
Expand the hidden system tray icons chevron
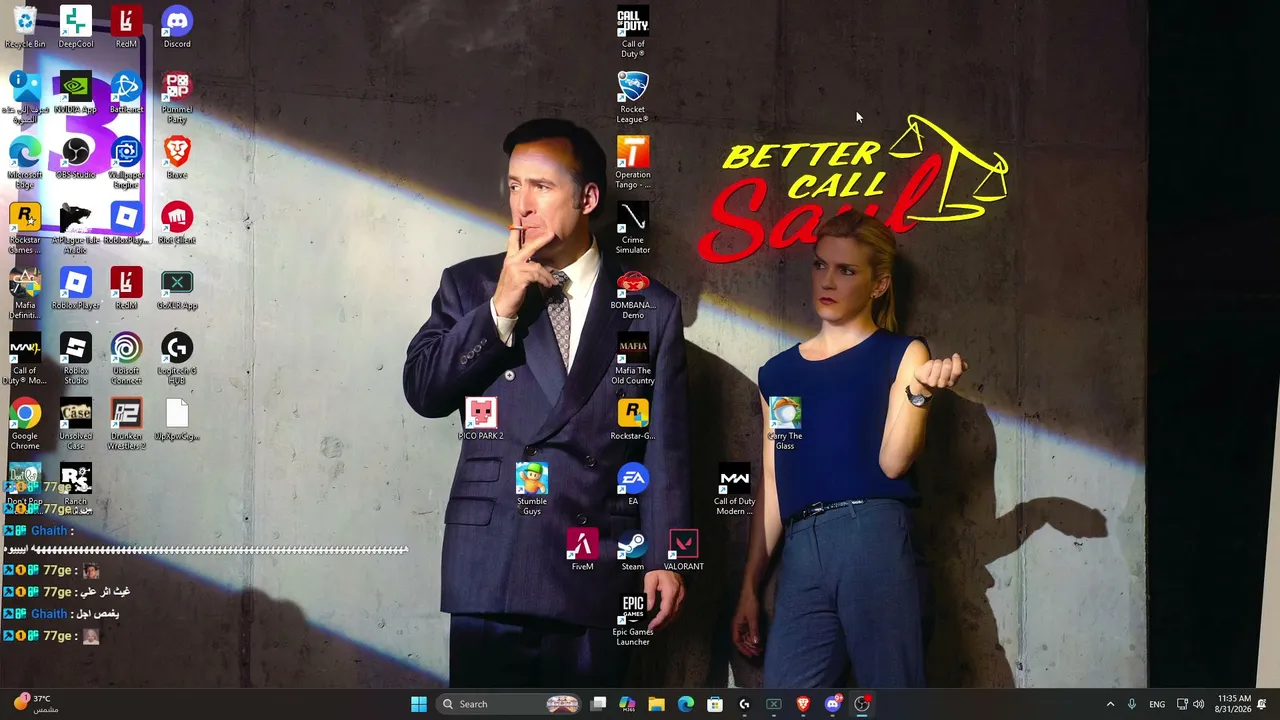pyautogui.click(x=1110, y=704)
